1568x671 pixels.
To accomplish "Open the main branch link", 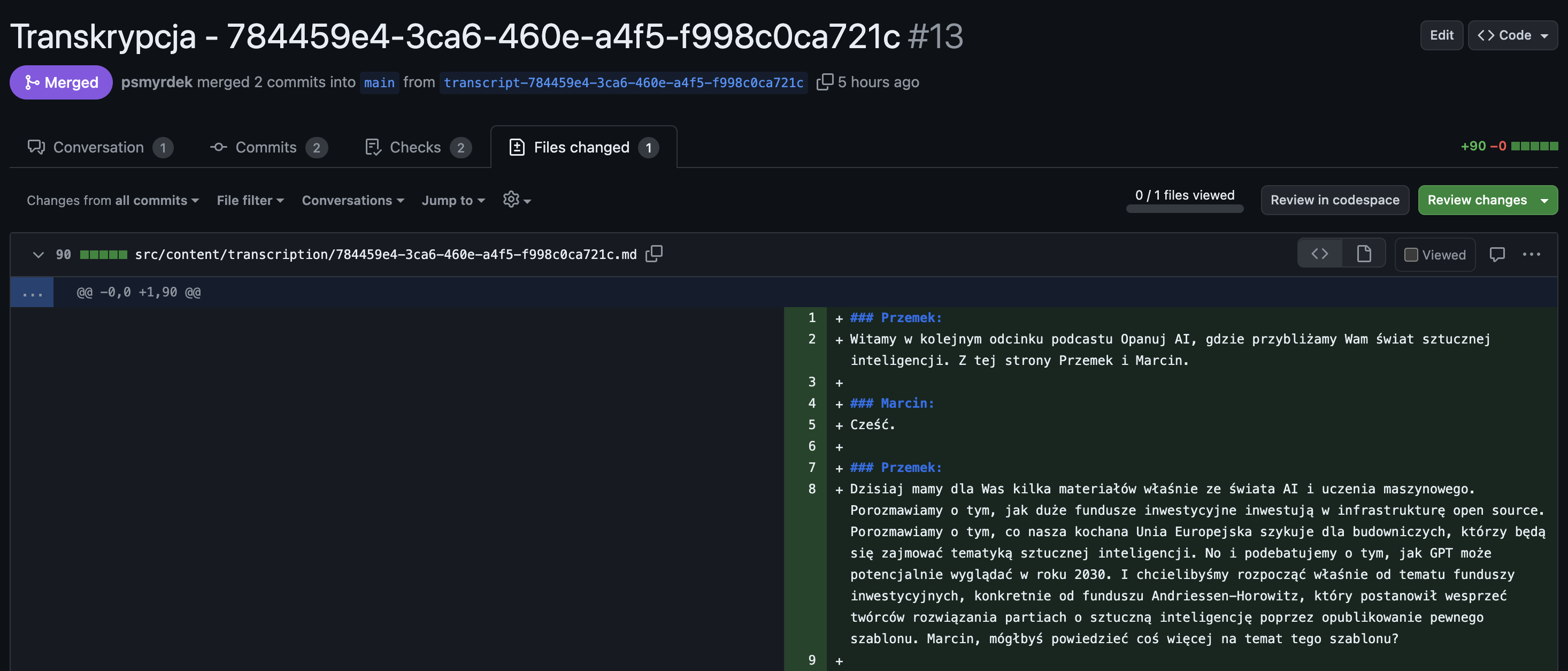I will (379, 82).
